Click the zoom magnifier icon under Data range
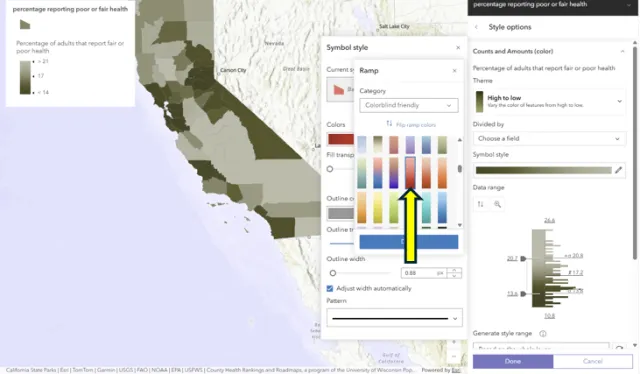The image size is (640, 374). click(497, 204)
